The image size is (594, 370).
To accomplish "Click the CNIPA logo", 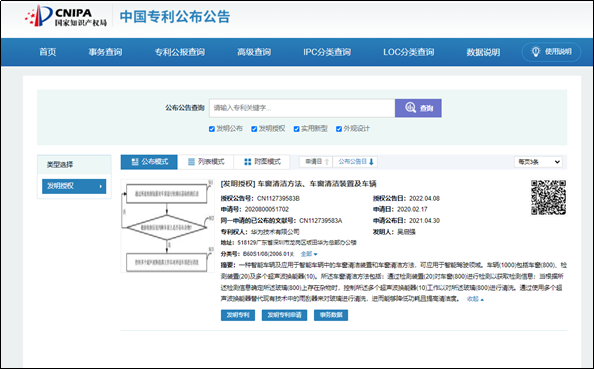I will 66,17.
